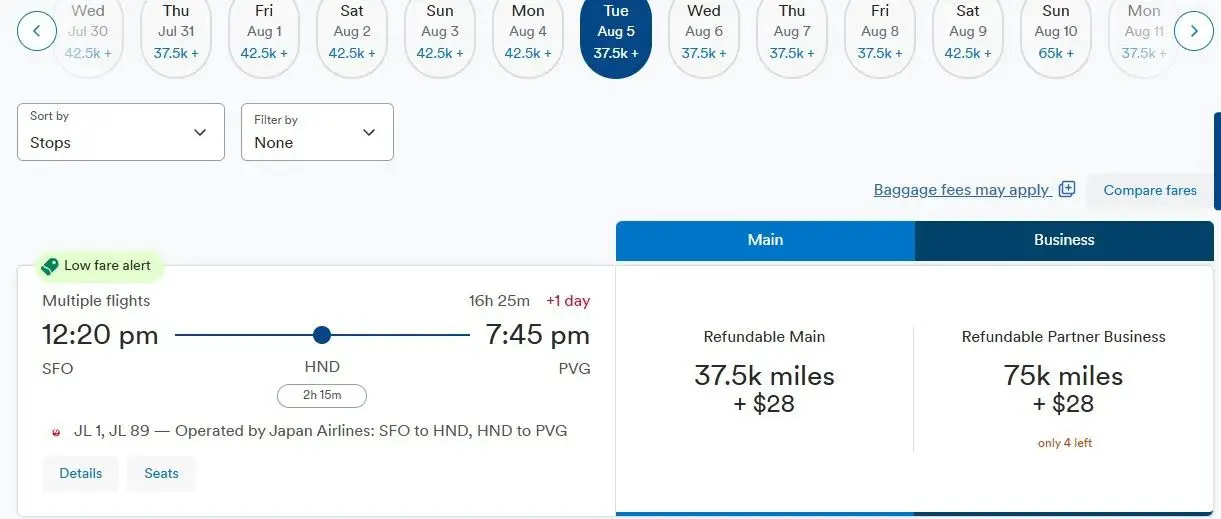Image resolution: width=1221 pixels, height=519 pixels.
Task: Click the previous dates arrow icon
Action: click(x=37, y=31)
